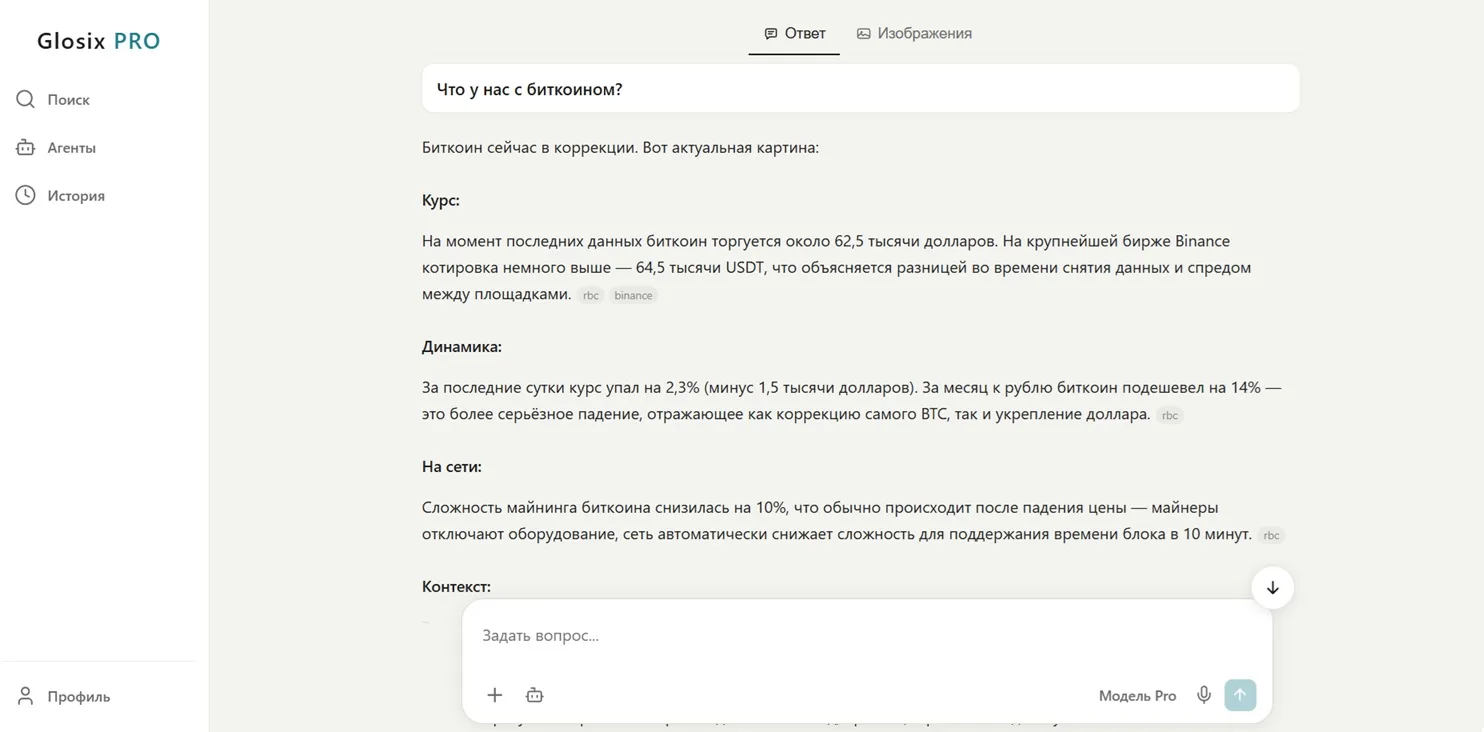Open the rbc citation under Динамика section
The width and height of the screenshot is (1484, 732).
coord(1170,415)
